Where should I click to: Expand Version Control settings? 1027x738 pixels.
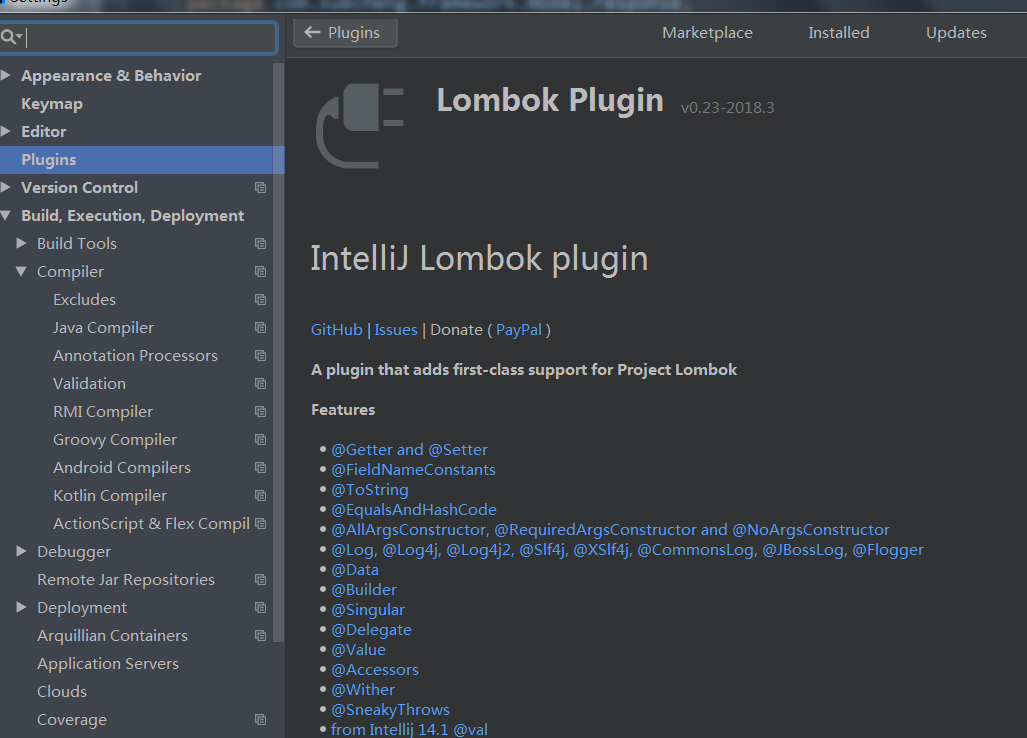[x=6, y=187]
